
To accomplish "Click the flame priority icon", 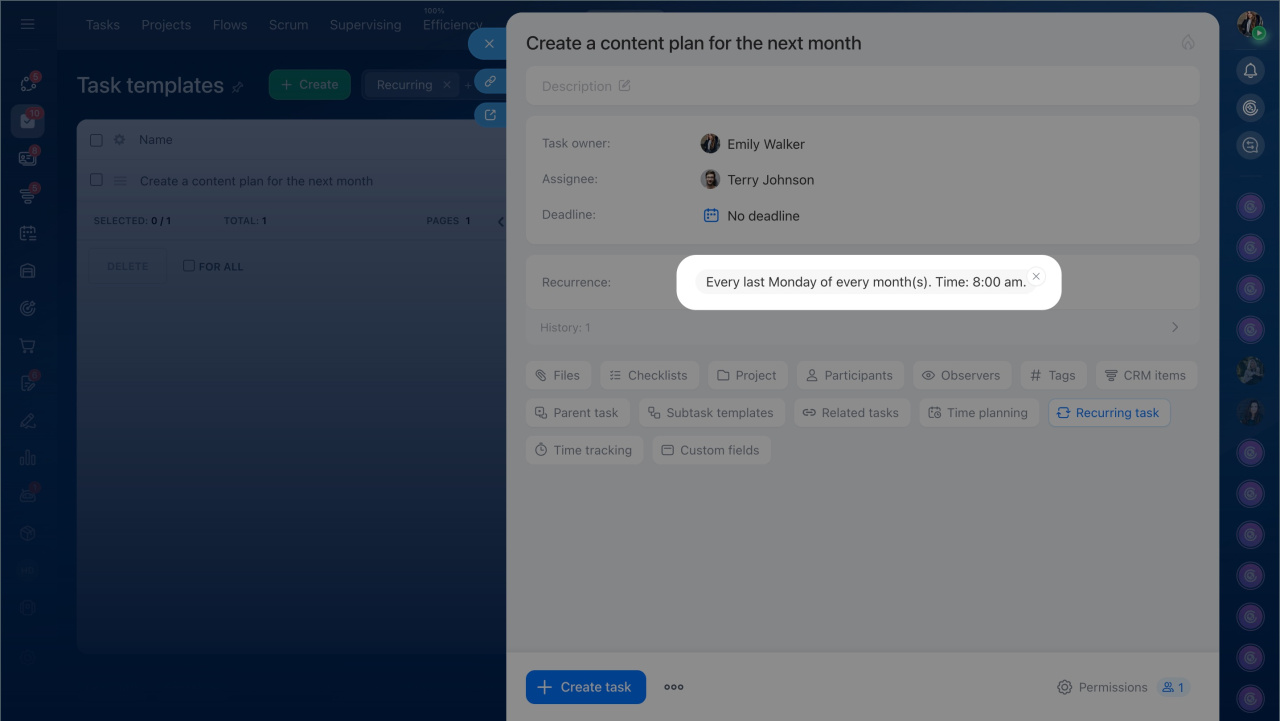I will [x=1188, y=42].
